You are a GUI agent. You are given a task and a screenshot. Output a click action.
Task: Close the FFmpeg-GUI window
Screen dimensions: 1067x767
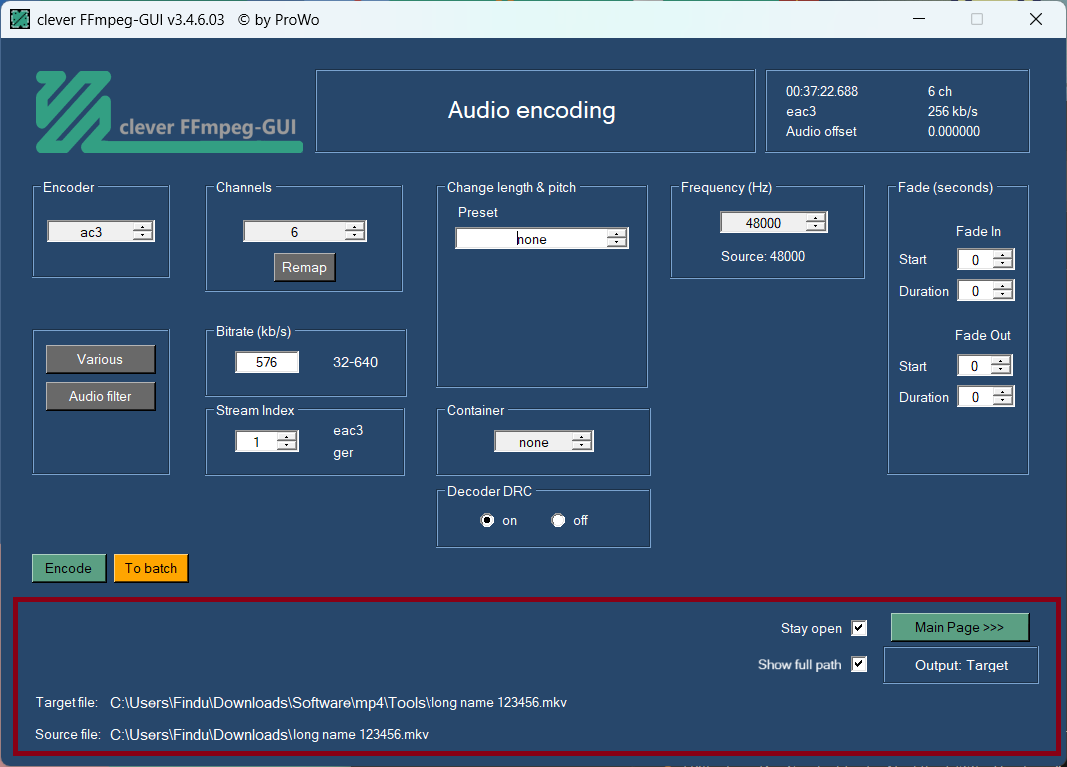[1036, 19]
